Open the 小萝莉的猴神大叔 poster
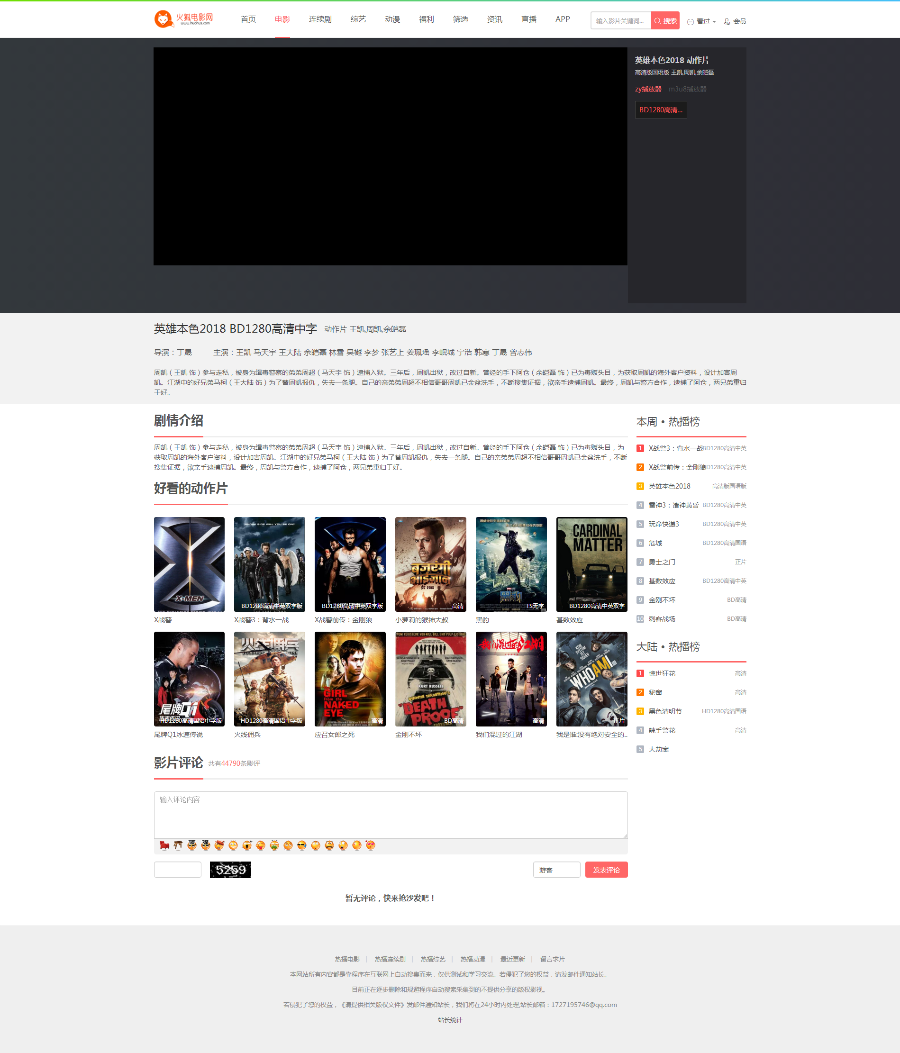The height and width of the screenshot is (1053, 900). 431,564
